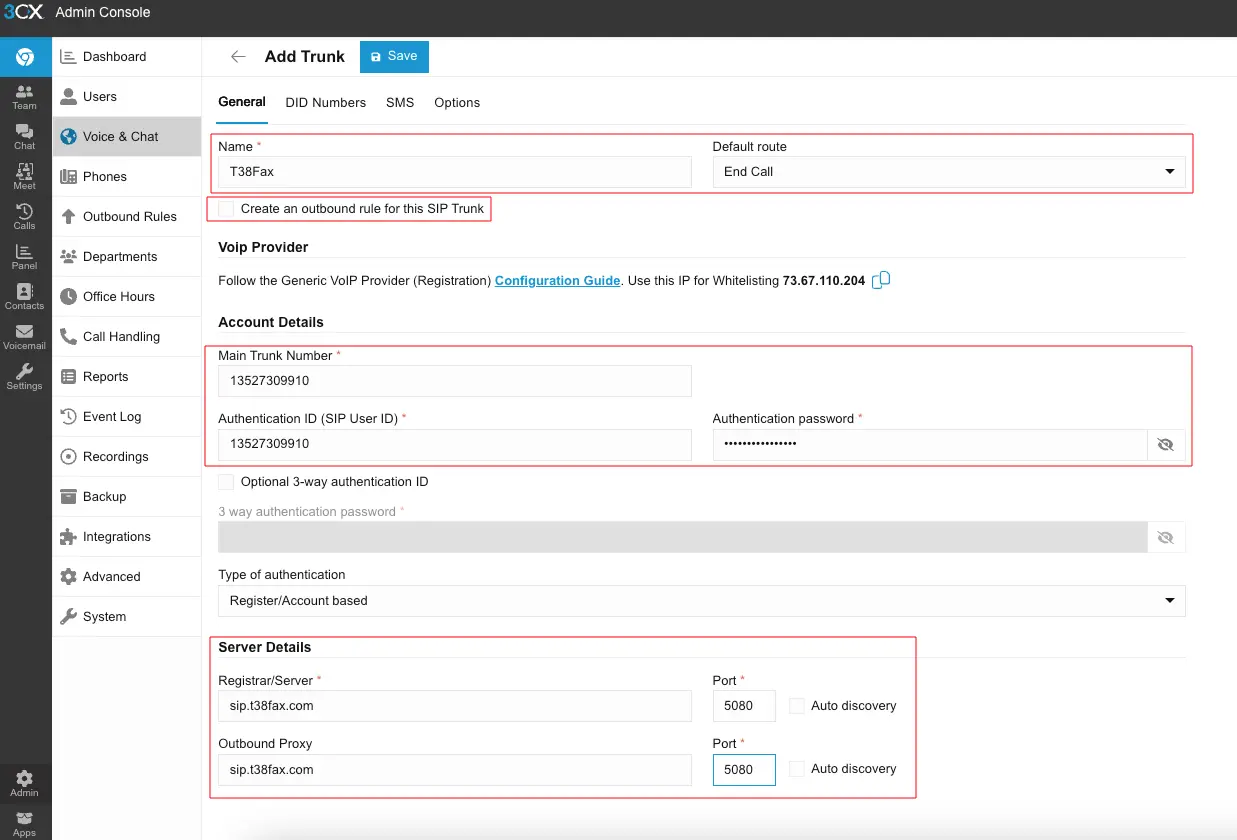Screen dimensions: 1237x840
Task: Click the Main Trunk Number field
Action: 454,381
